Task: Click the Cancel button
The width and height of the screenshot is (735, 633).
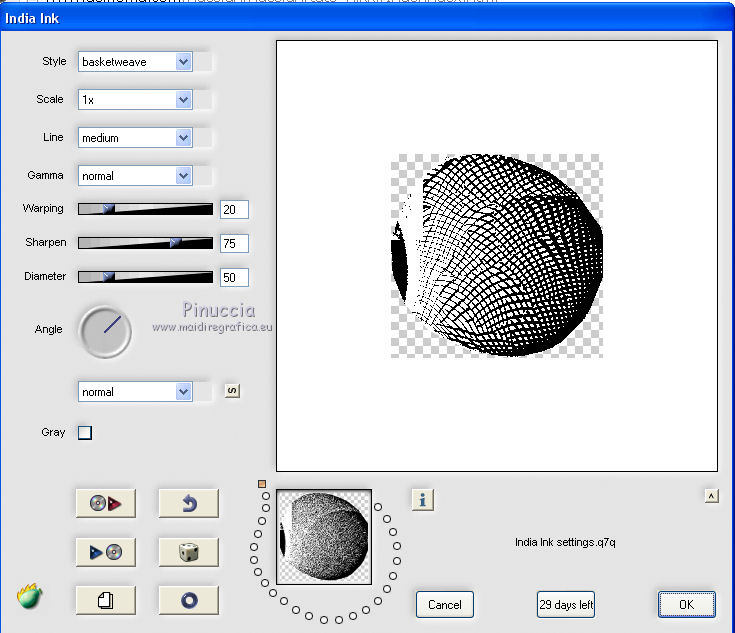Action: (x=445, y=605)
